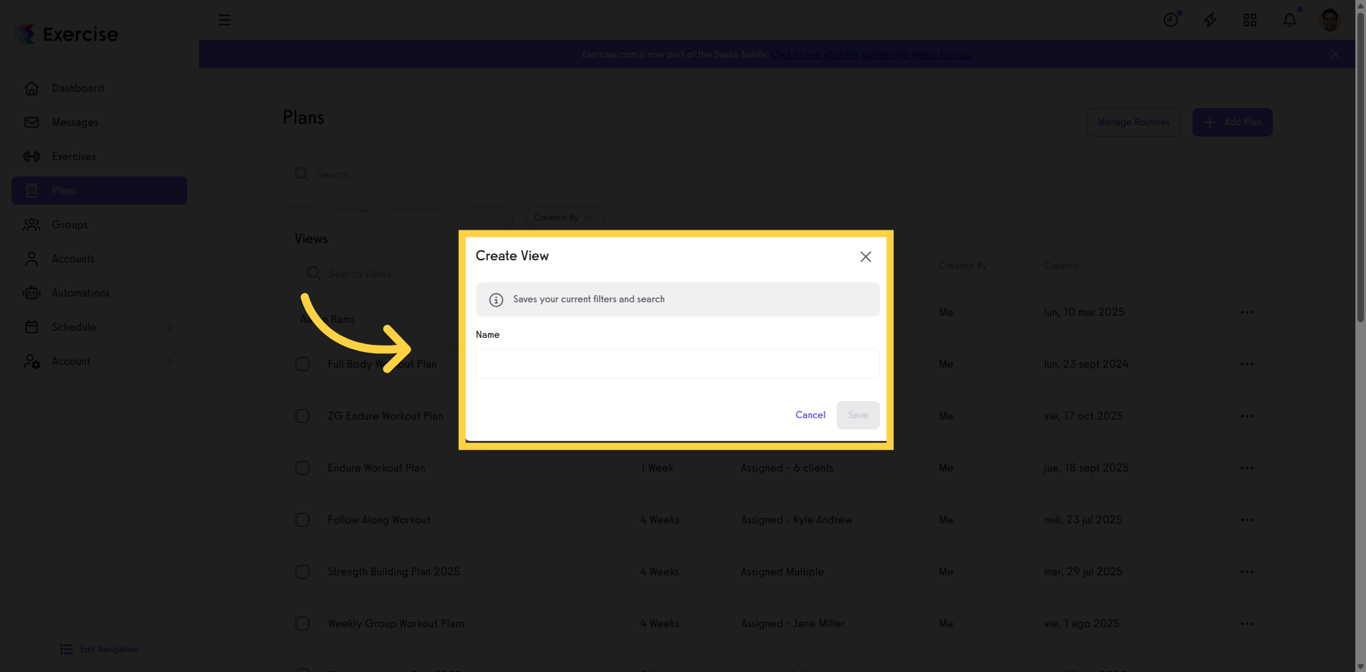Click the Add Plan button
Image resolution: width=1366 pixels, height=672 pixels.
click(x=1232, y=122)
